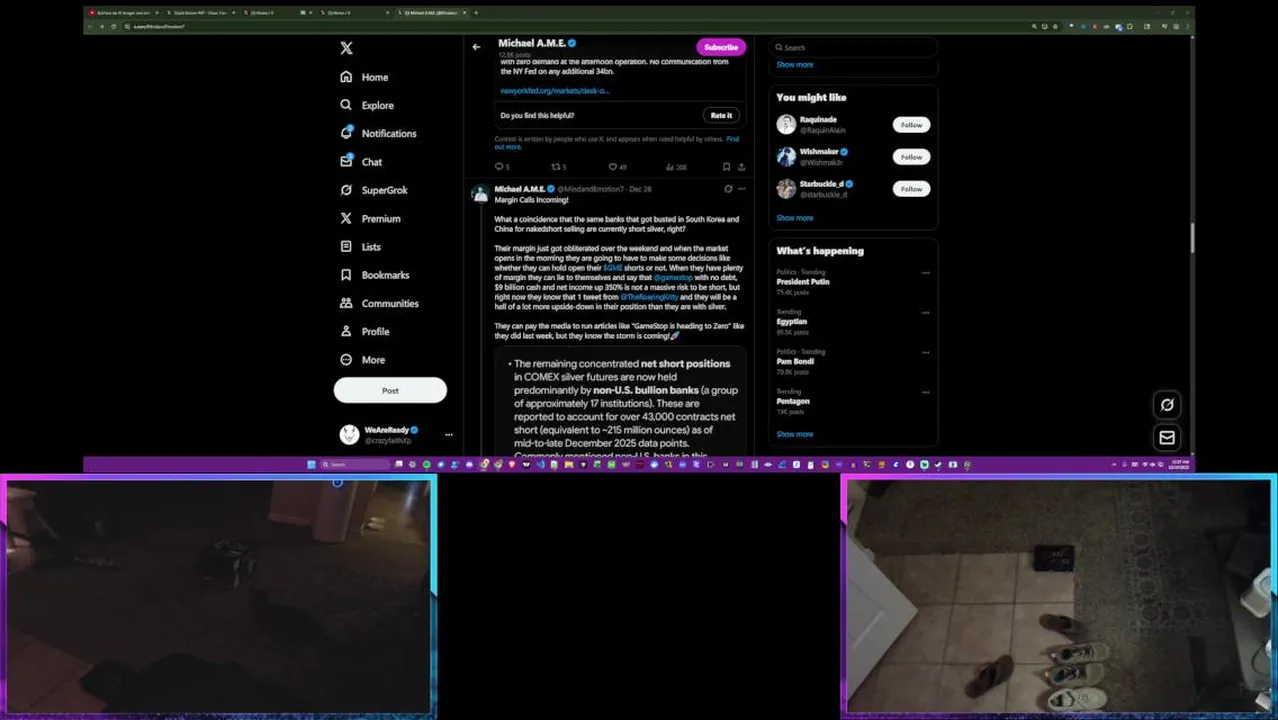This screenshot has width=1278, height=720.
Task: Open options for Pentagon trend
Action: pyautogui.click(x=925, y=392)
